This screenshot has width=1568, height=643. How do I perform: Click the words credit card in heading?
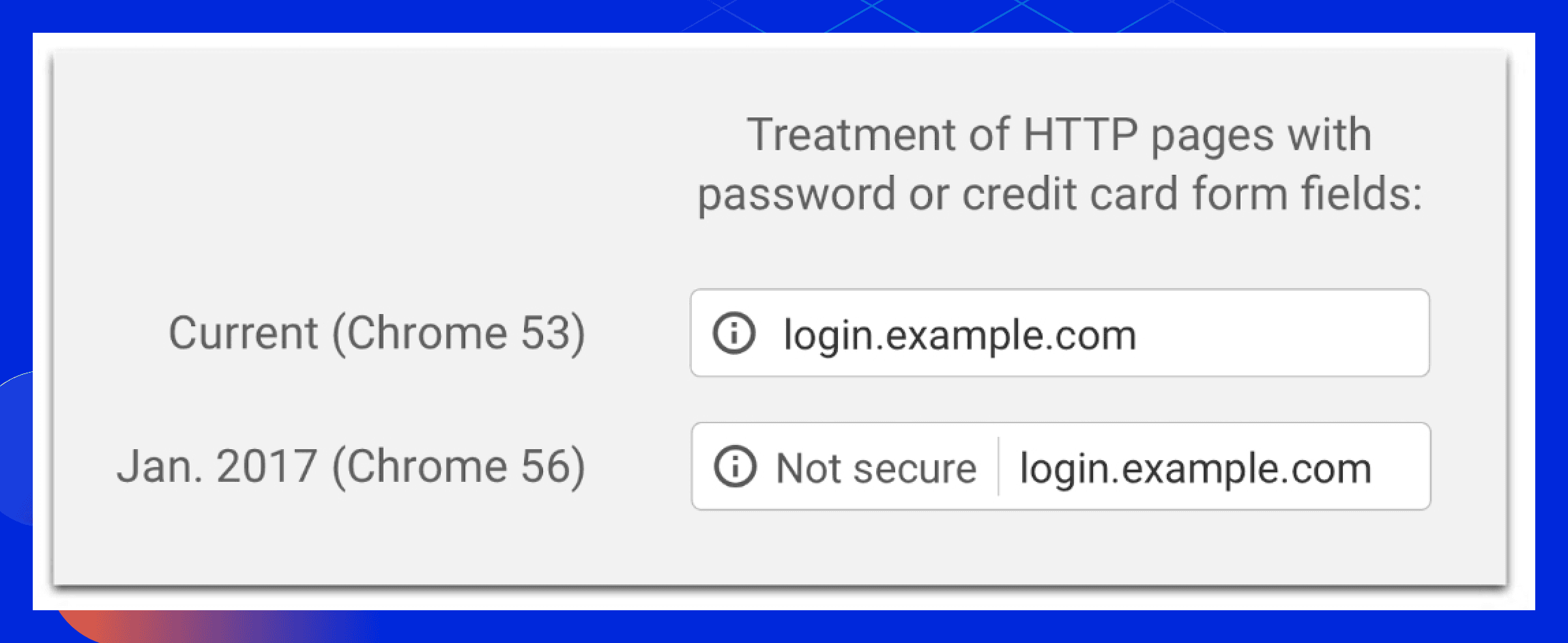click(1070, 194)
